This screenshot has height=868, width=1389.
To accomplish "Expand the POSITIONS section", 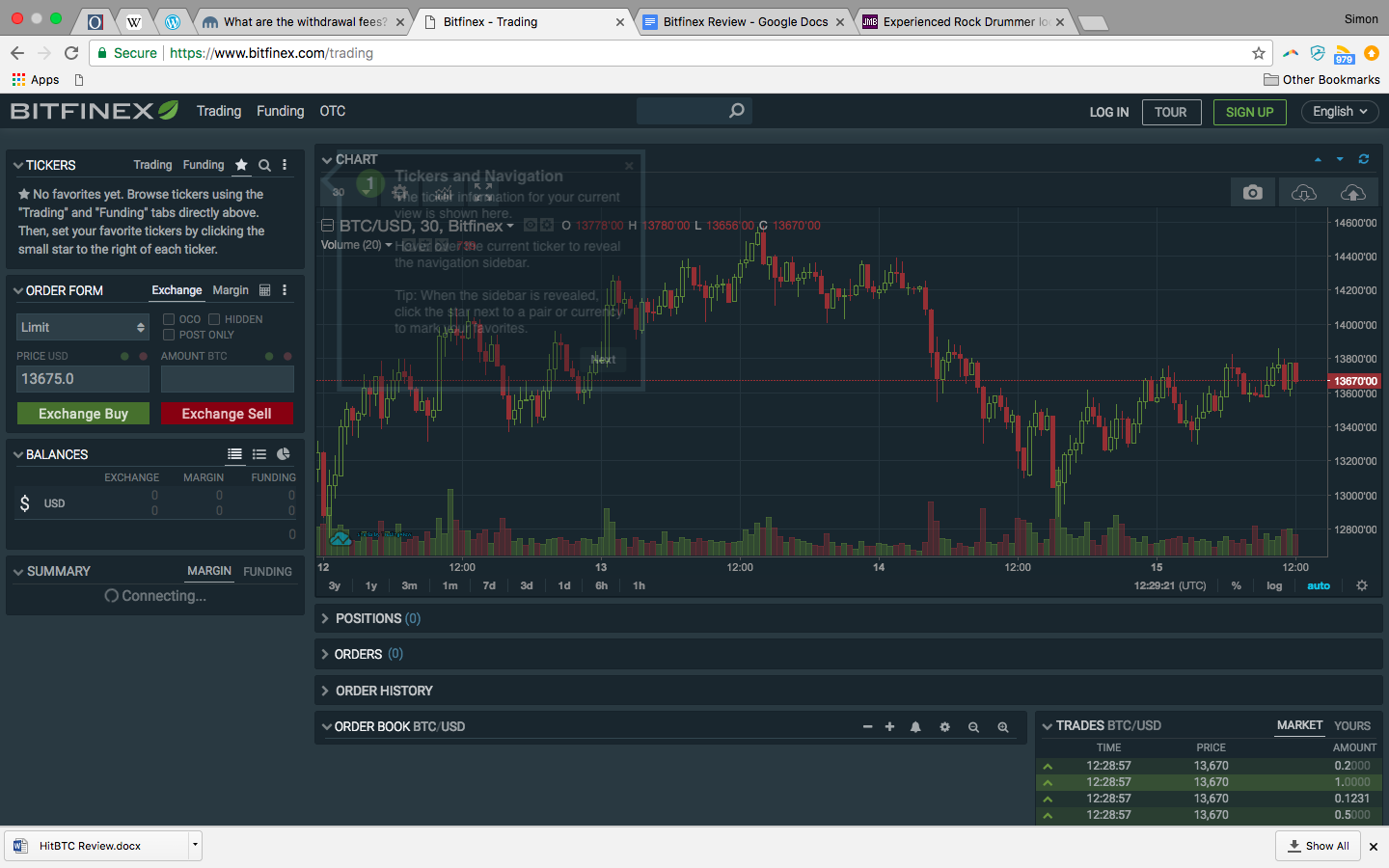I will (325, 618).
